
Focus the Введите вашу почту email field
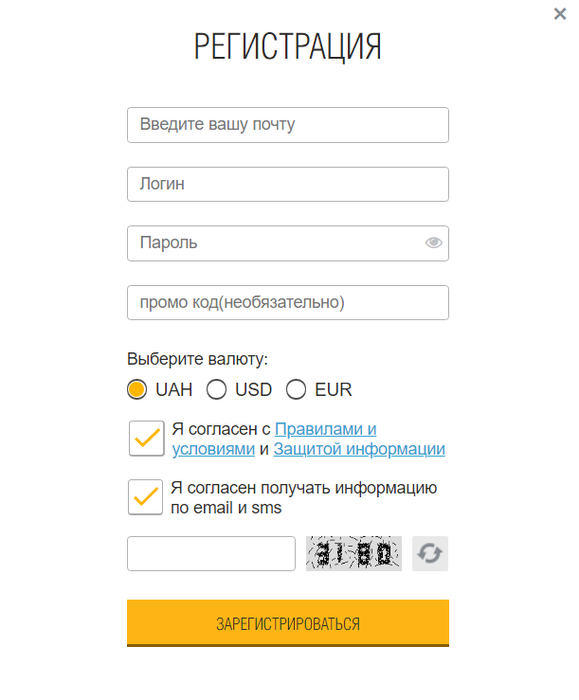click(288, 125)
